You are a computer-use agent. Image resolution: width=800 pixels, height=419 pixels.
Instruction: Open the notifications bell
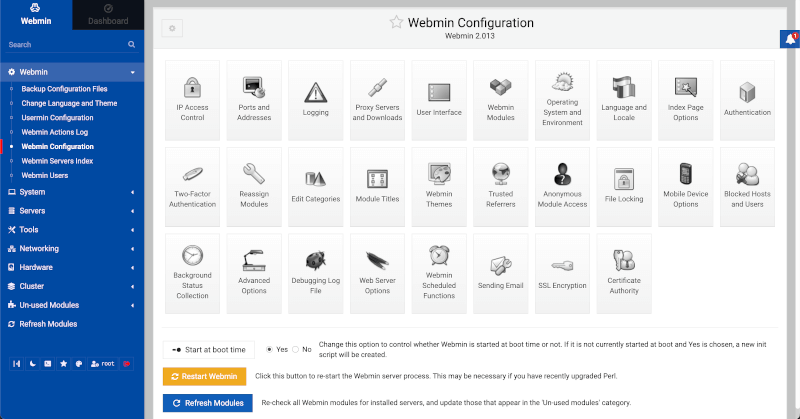point(790,39)
